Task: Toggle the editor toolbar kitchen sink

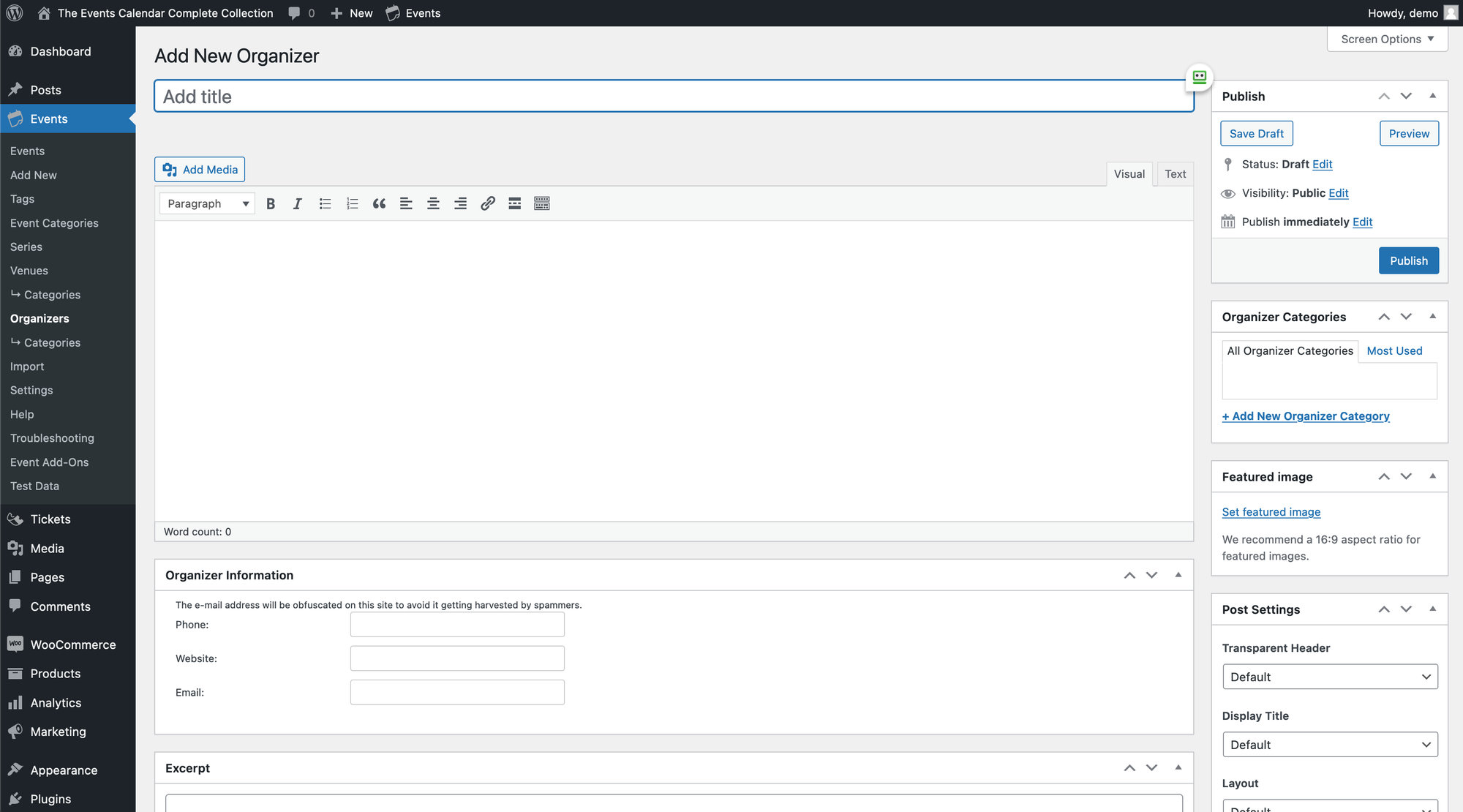Action: pos(542,203)
